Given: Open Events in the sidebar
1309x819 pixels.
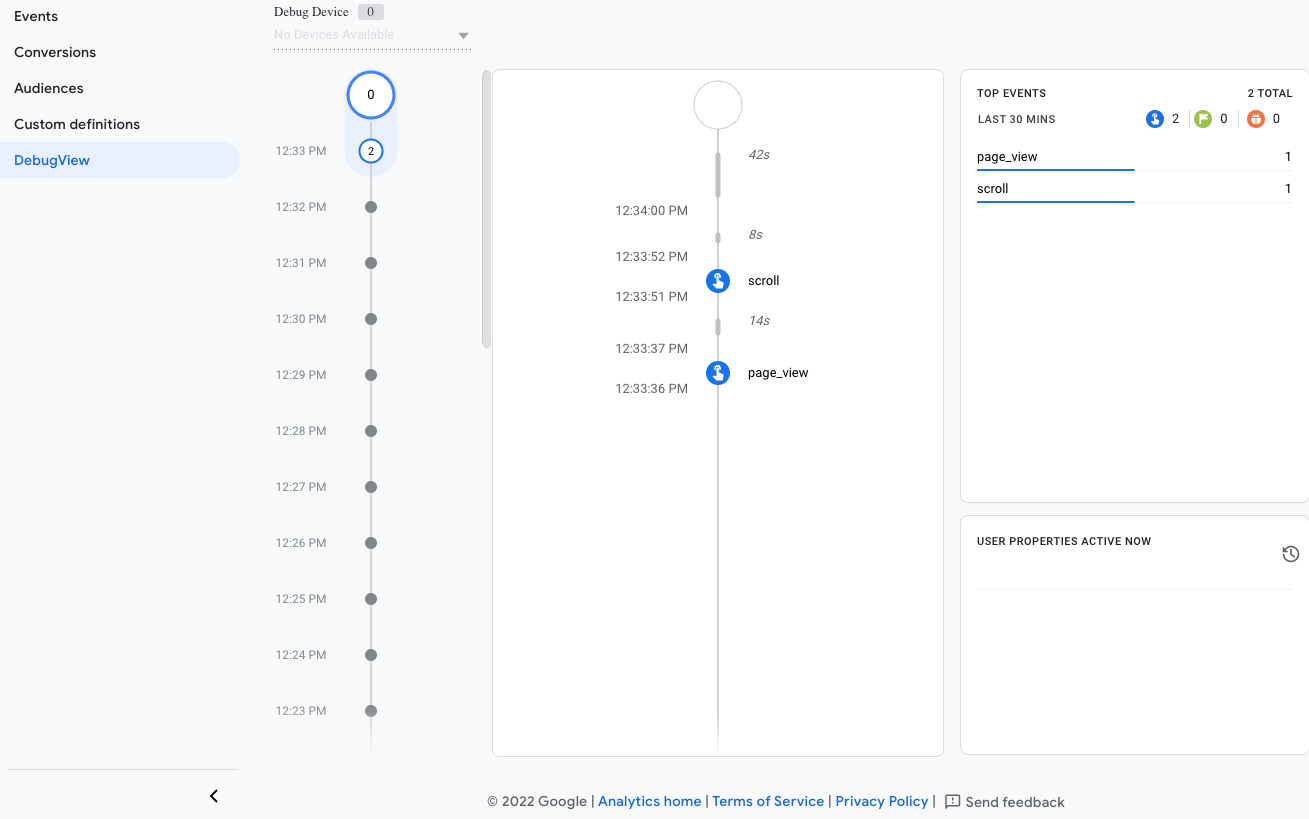Looking at the screenshot, I should pyautogui.click(x=36, y=16).
